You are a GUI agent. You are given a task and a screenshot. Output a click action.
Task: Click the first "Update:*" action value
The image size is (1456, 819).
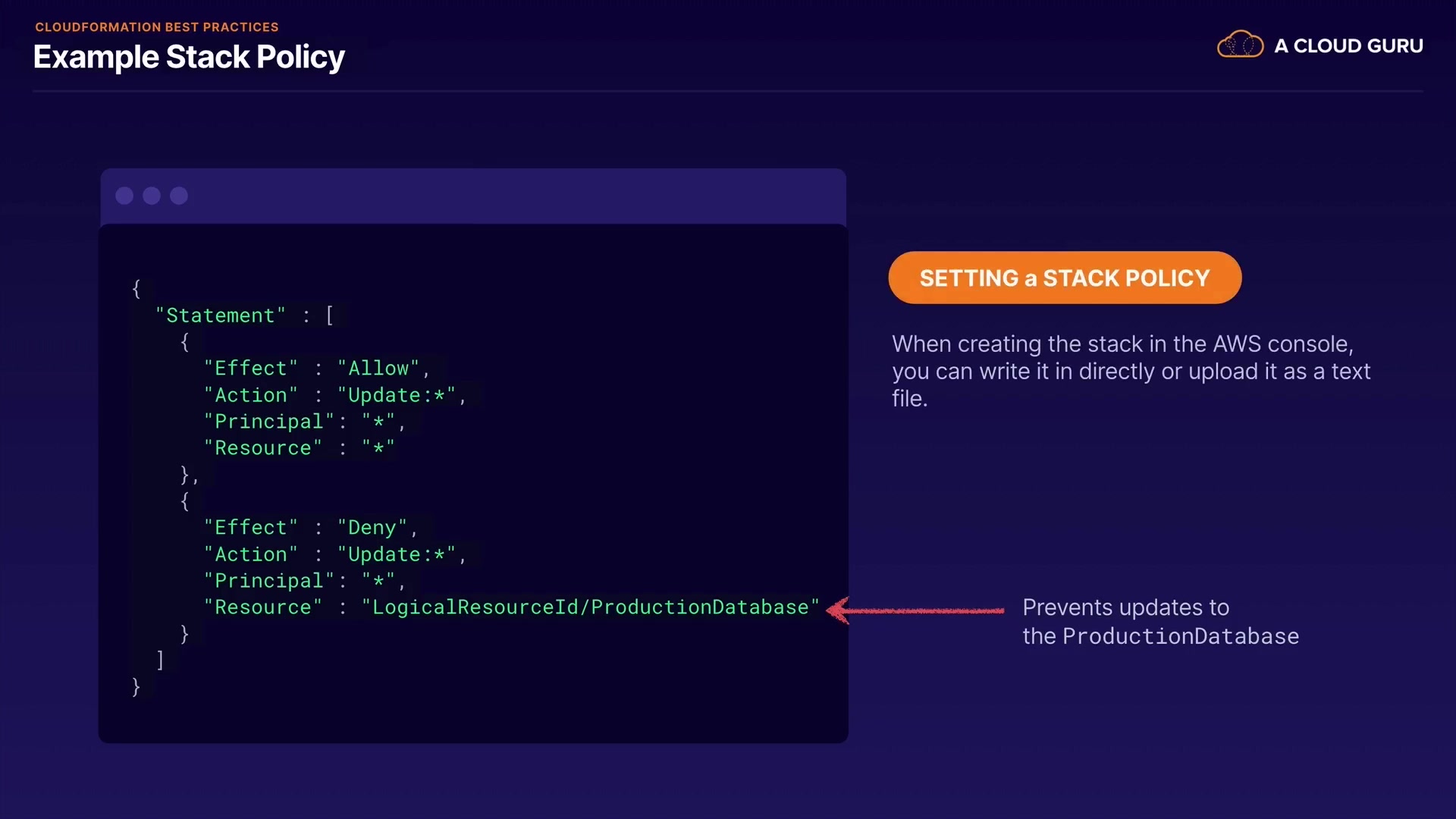tap(397, 395)
